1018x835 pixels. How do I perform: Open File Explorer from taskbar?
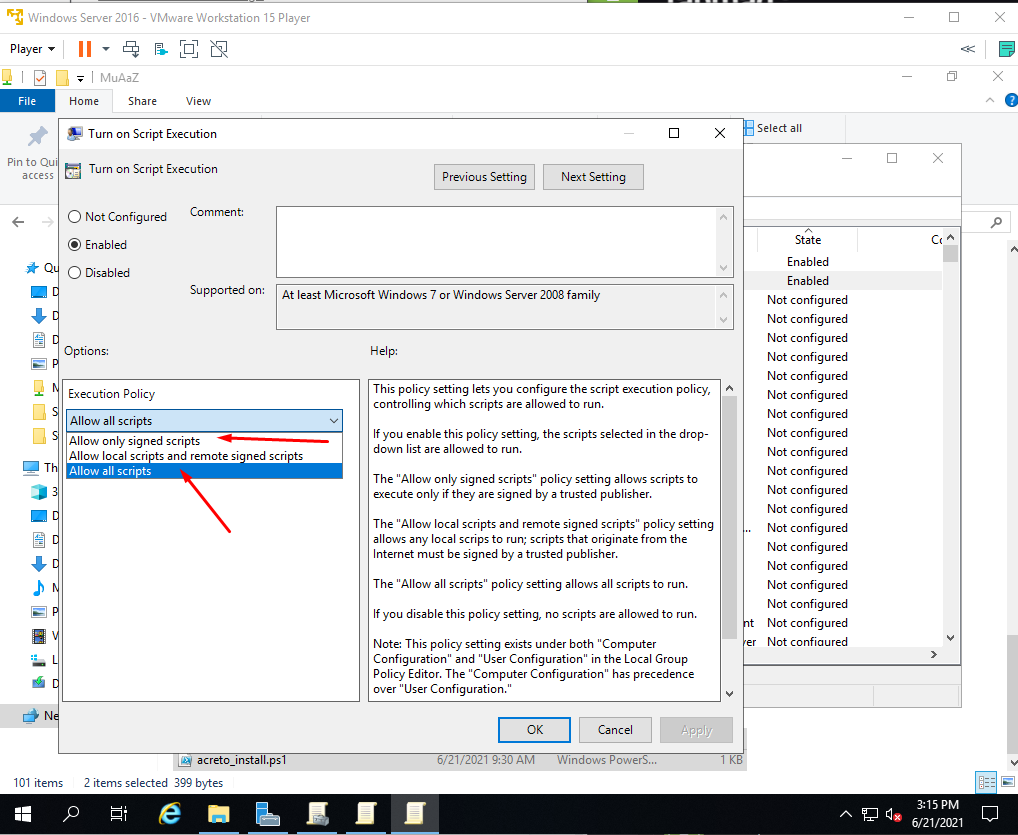(x=219, y=814)
